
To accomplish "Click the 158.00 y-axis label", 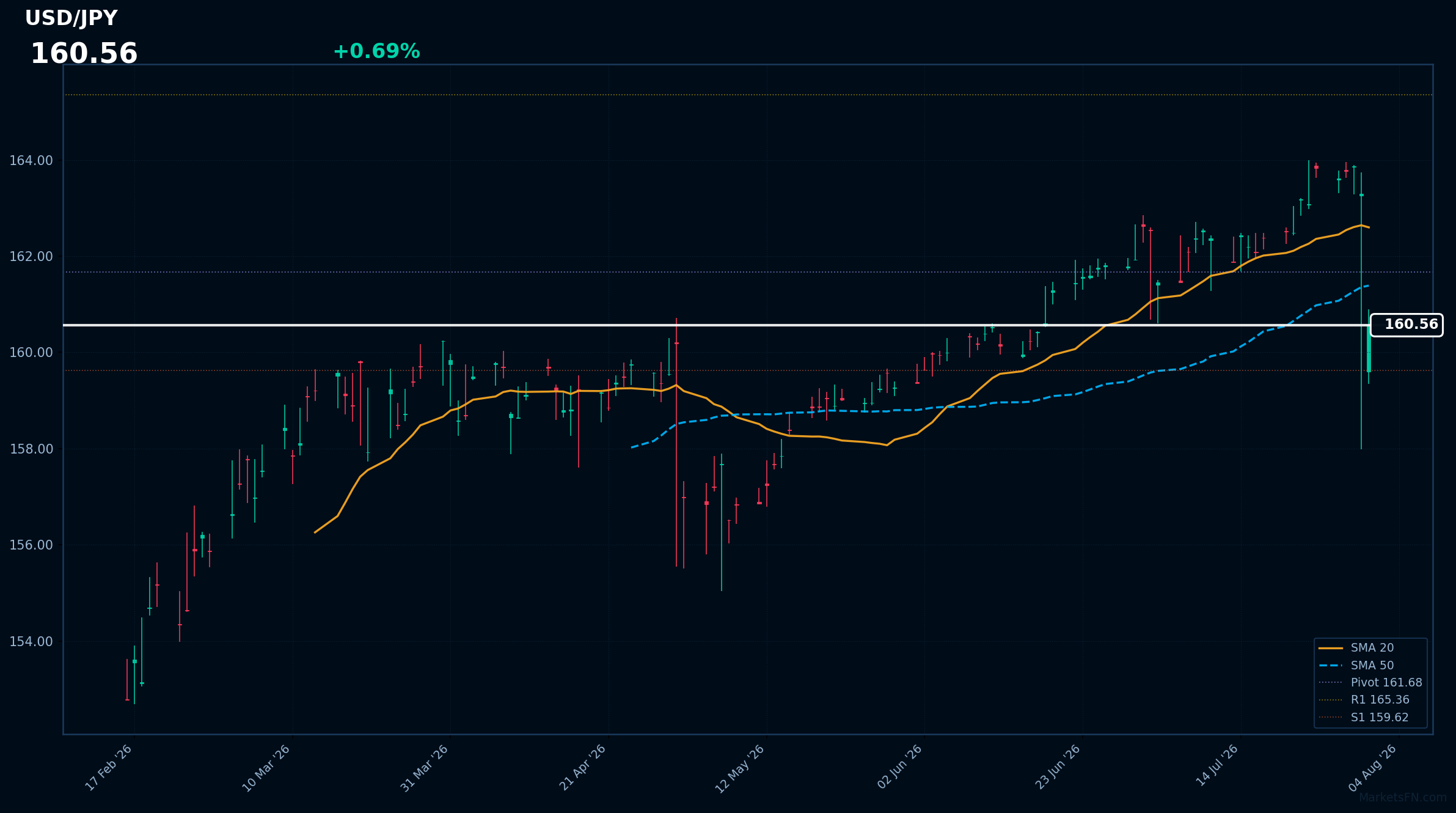I will [31, 449].
